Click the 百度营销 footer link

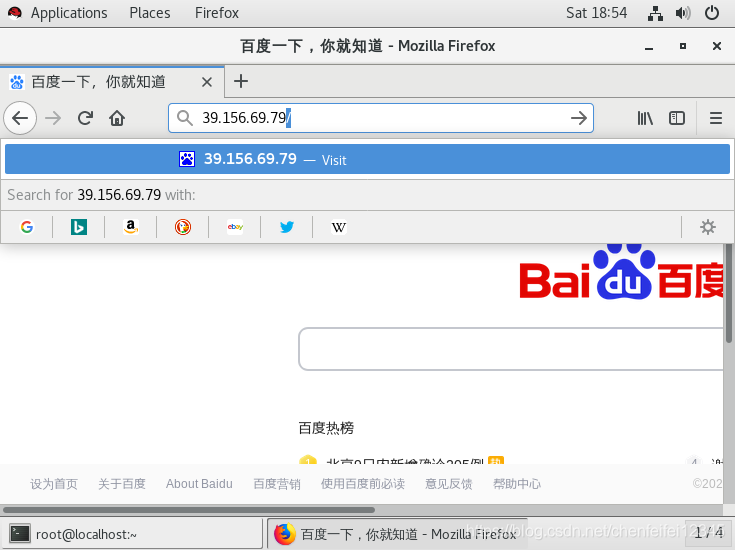277,483
